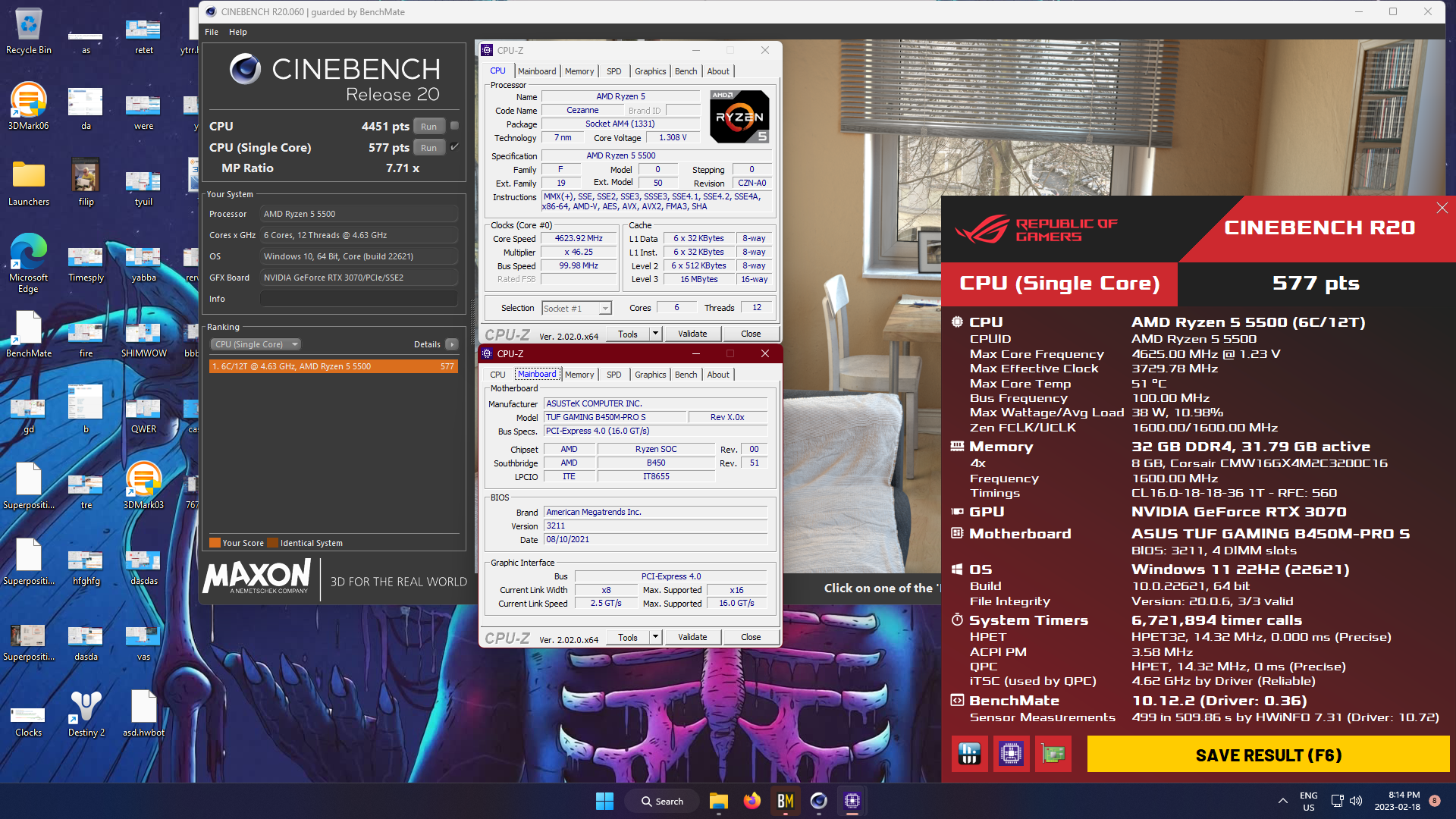Click ENG US language indicator

click(1309, 801)
